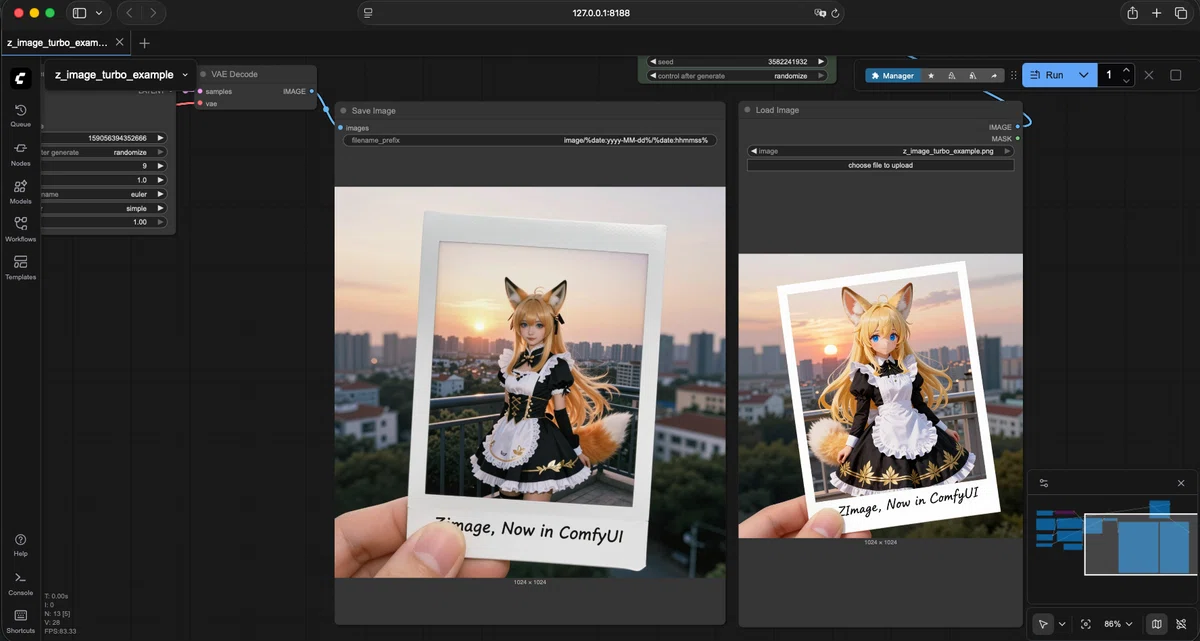This screenshot has height=641, width=1200.
Task: Open the Nodes library in the sidebar
Action: tap(20, 153)
